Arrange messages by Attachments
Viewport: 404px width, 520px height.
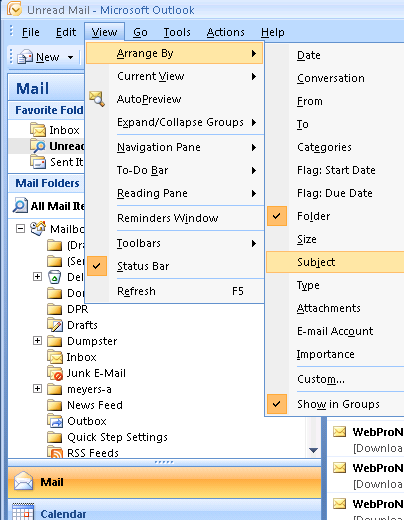coord(335,308)
